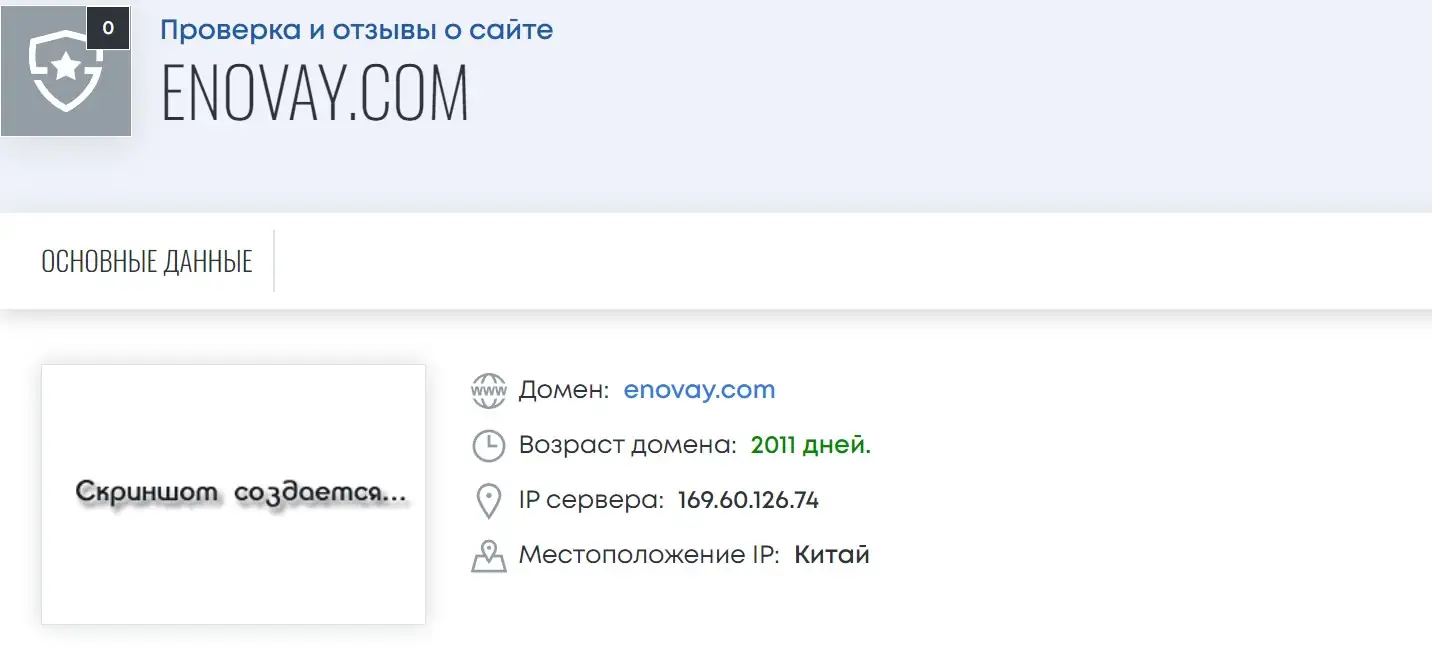Click the Домен label text
The height and width of the screenshot is (648, 1432).
coord(563,390)
